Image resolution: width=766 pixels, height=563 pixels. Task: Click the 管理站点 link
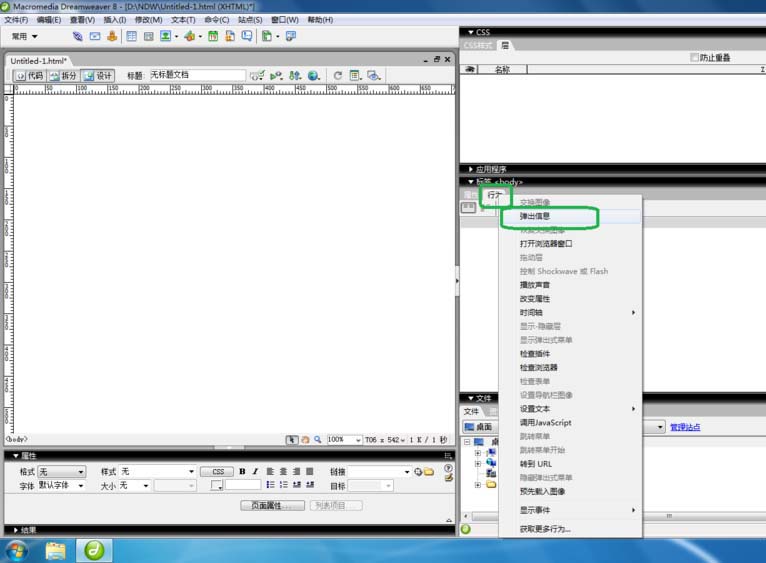coord(685,427)
